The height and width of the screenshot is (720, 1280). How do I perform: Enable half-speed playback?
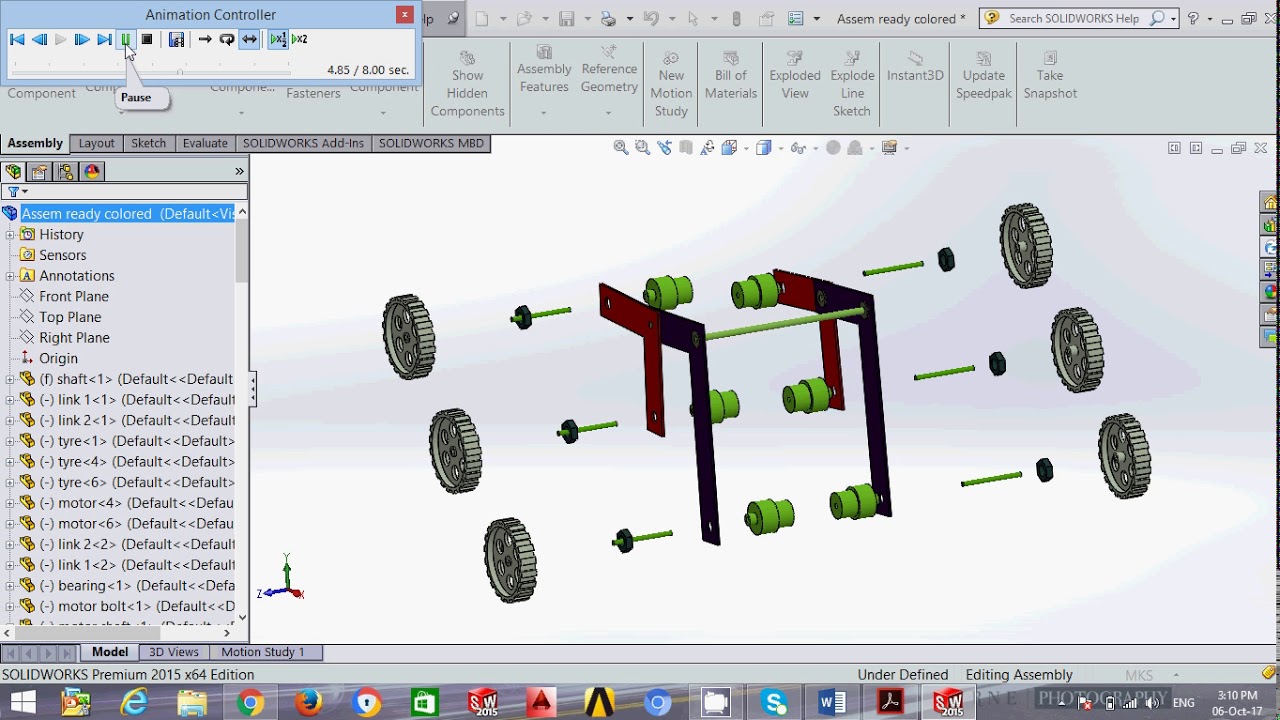277,39
